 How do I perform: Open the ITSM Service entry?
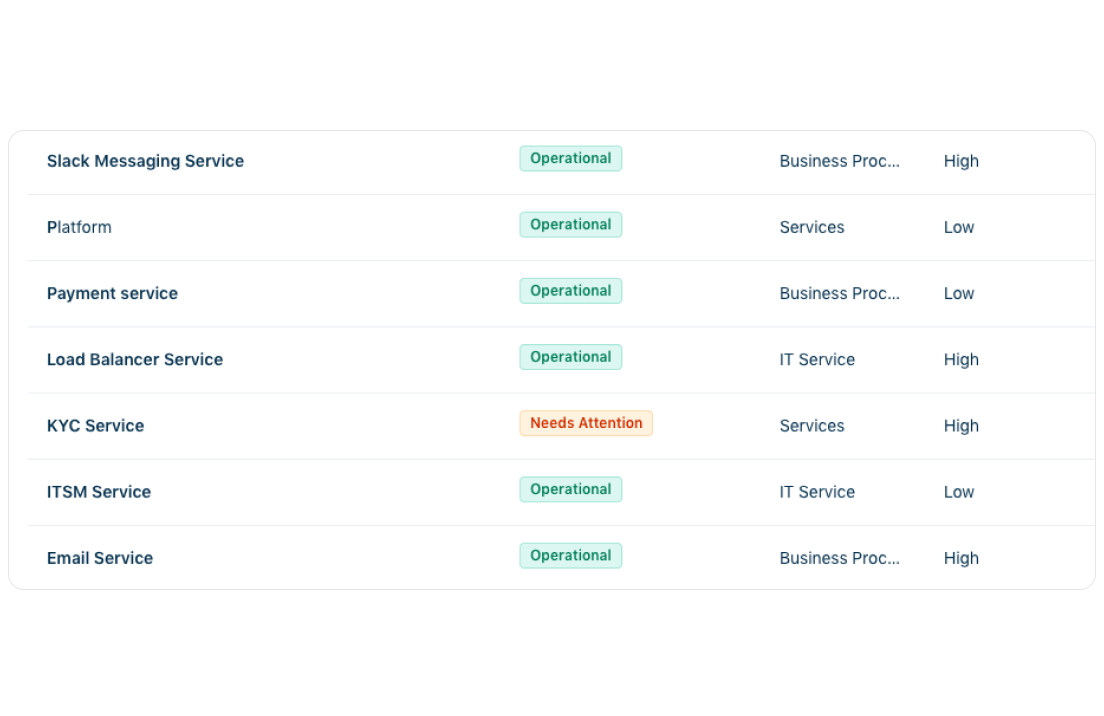pos(99,491)
